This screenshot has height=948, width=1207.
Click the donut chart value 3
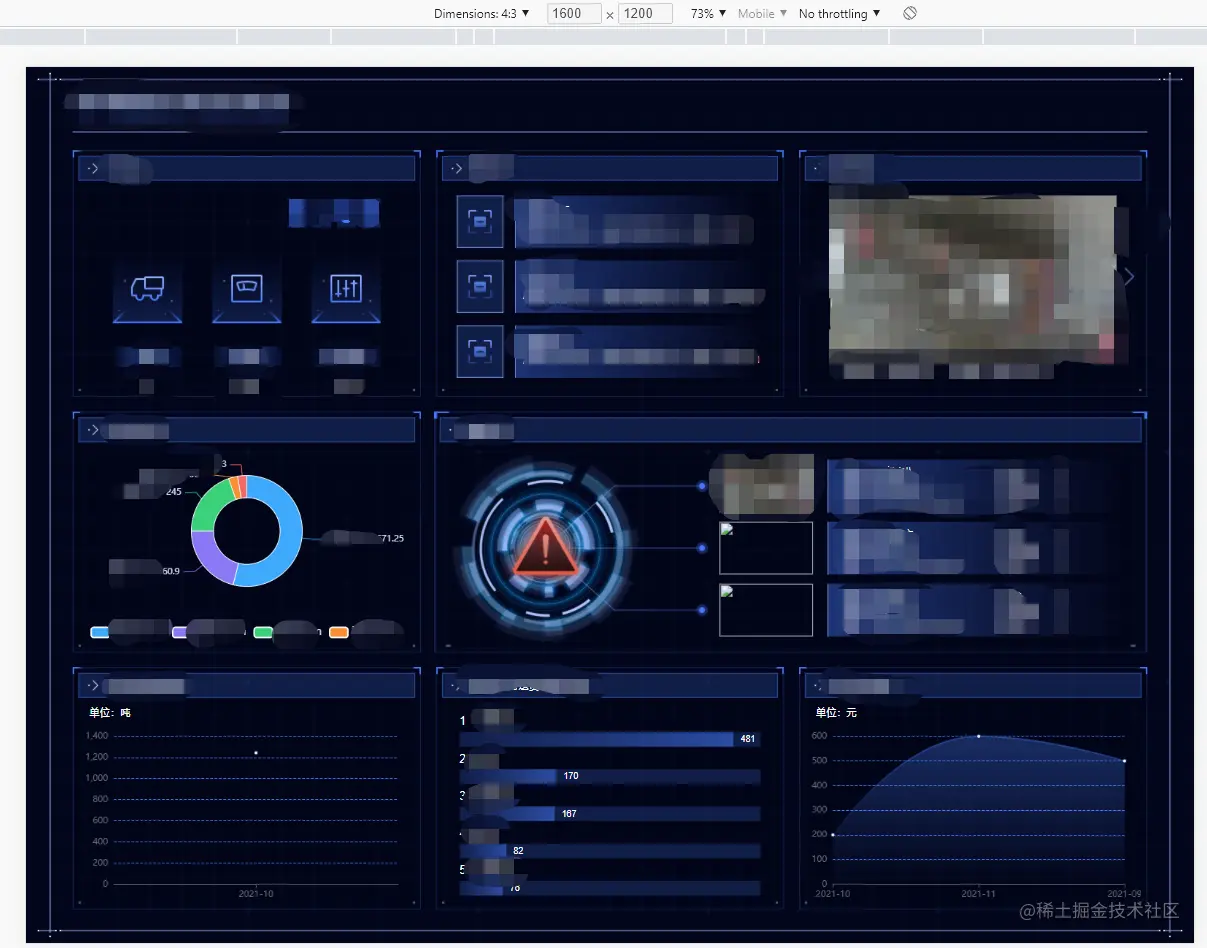click(x=224, y=464)
